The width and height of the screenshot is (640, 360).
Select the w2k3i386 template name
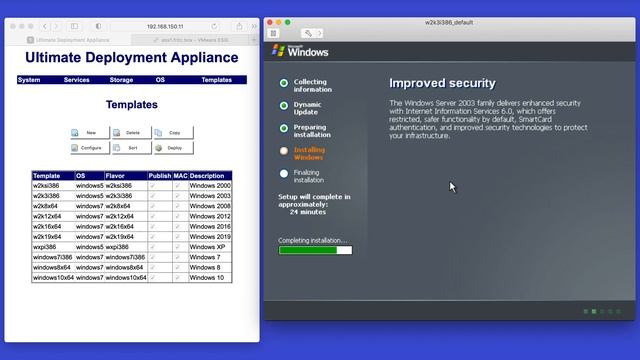coord(46,196)
